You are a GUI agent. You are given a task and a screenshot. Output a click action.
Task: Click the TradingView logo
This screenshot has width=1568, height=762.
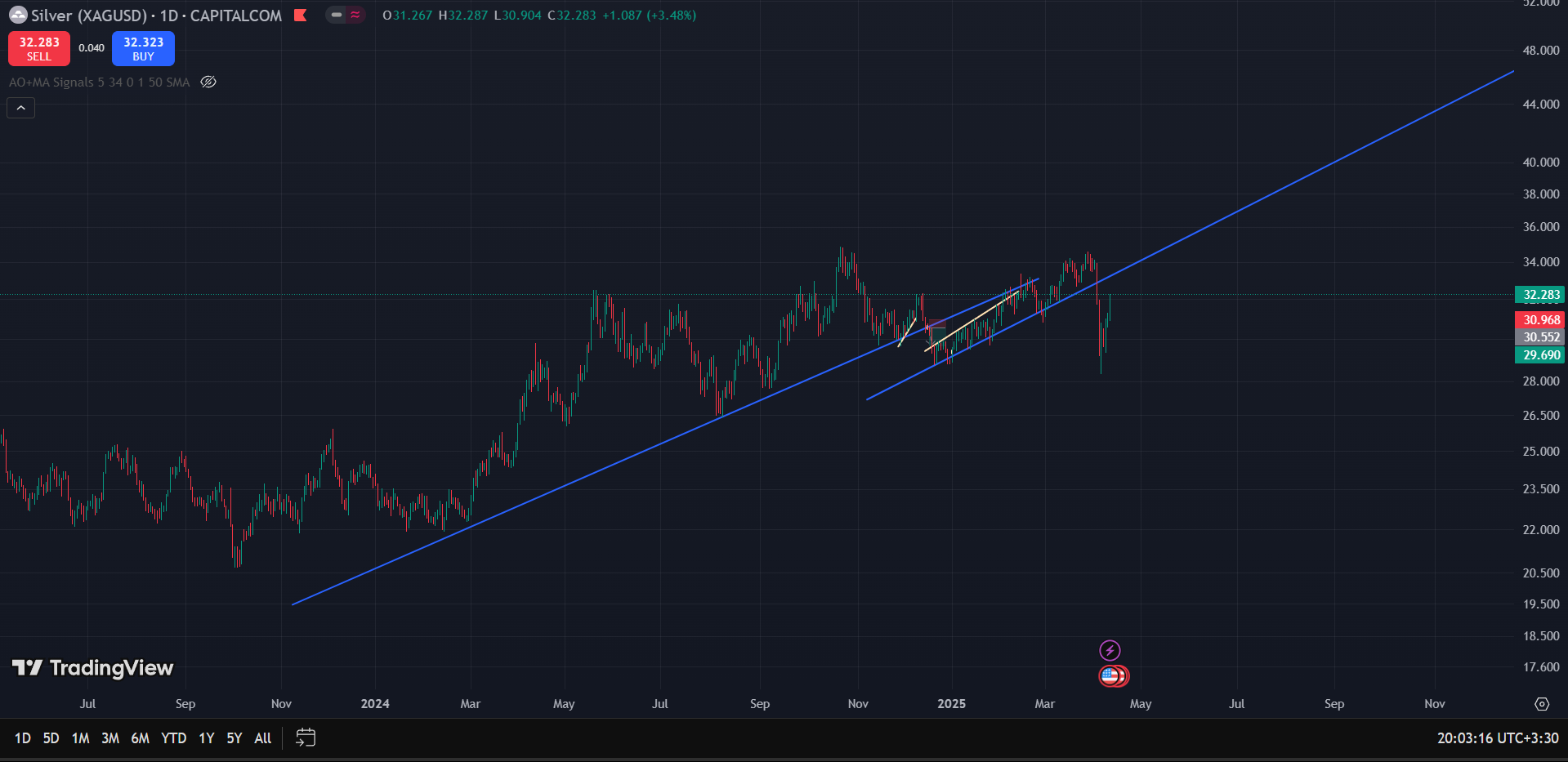click(x=92, y=668)
